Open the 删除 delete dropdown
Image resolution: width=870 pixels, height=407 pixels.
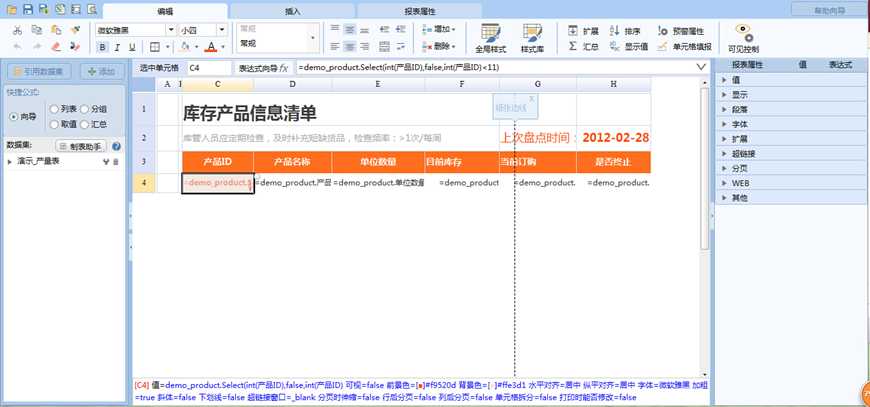click(438, 47)
